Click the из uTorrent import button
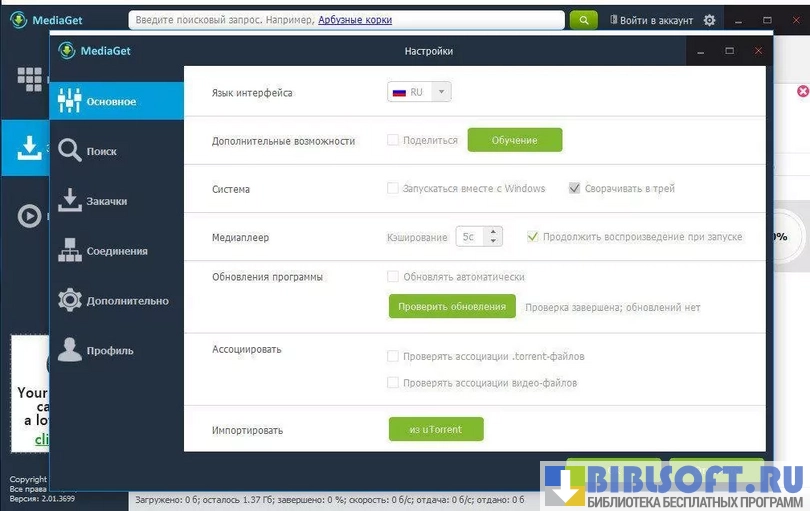Screen dimensions: 810x511 436,429
